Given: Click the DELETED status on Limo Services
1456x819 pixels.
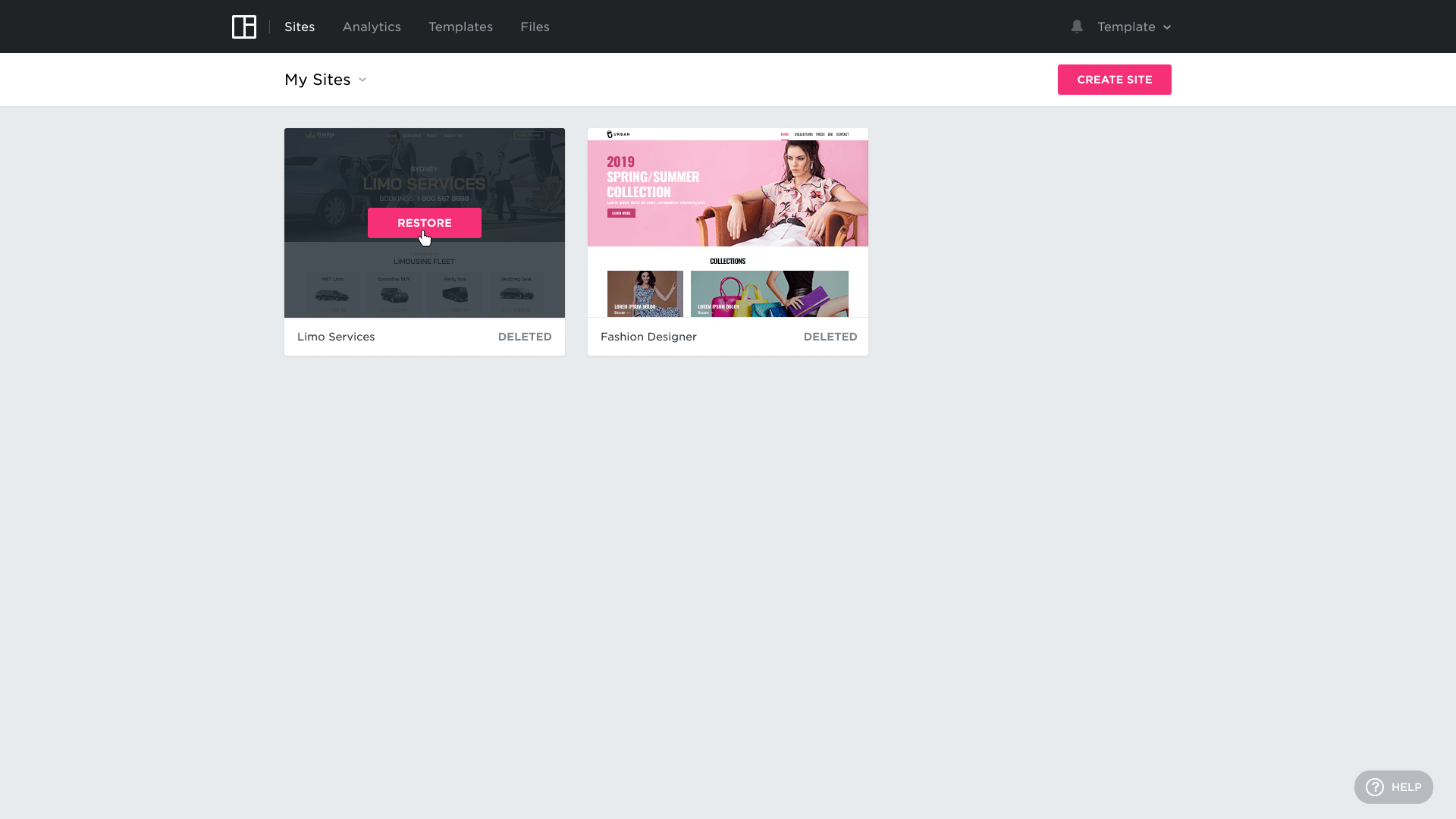Looking at the screenshot, I should click(x=525, y=337).
